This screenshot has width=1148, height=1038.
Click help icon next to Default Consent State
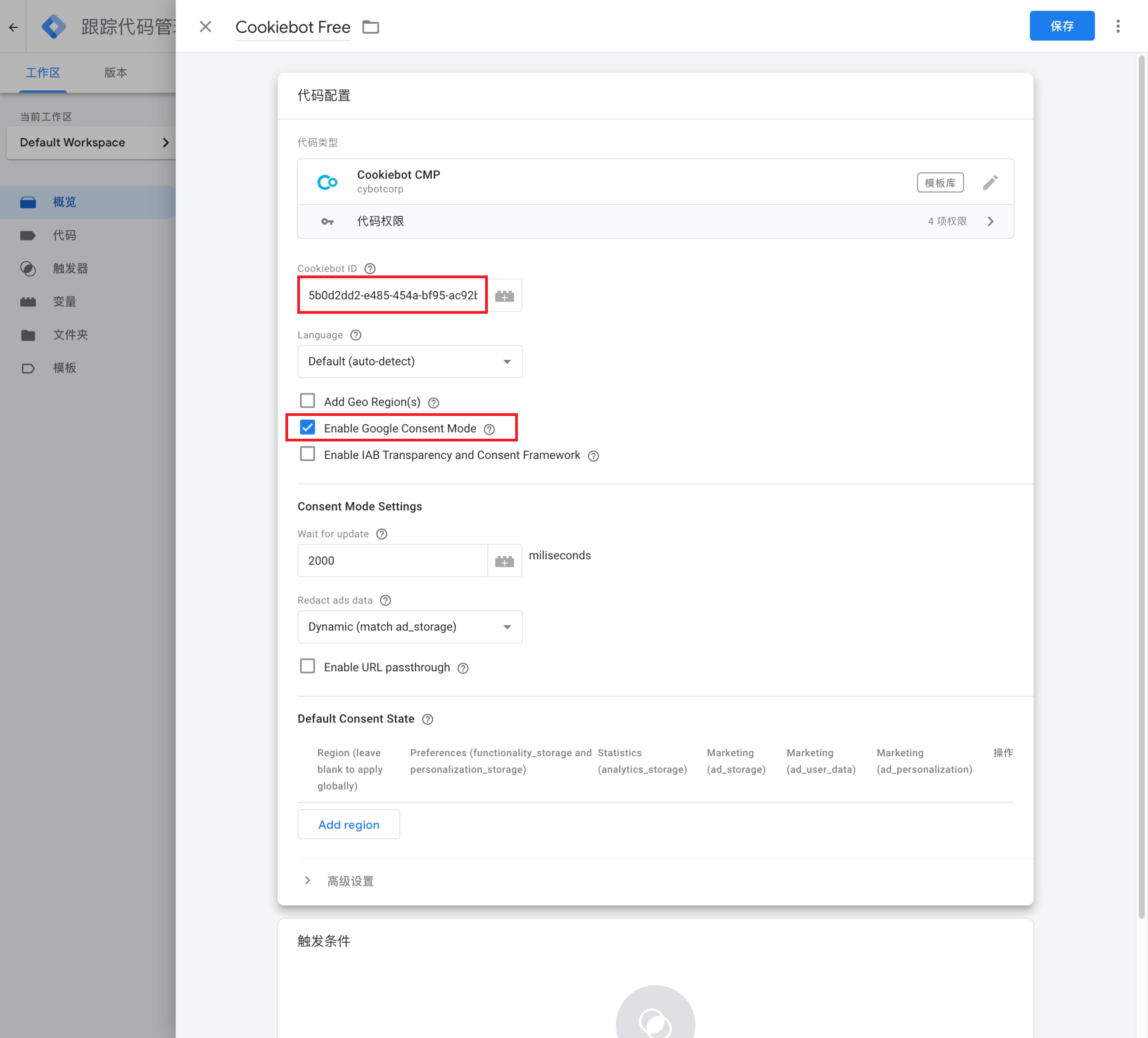(428, 719)
